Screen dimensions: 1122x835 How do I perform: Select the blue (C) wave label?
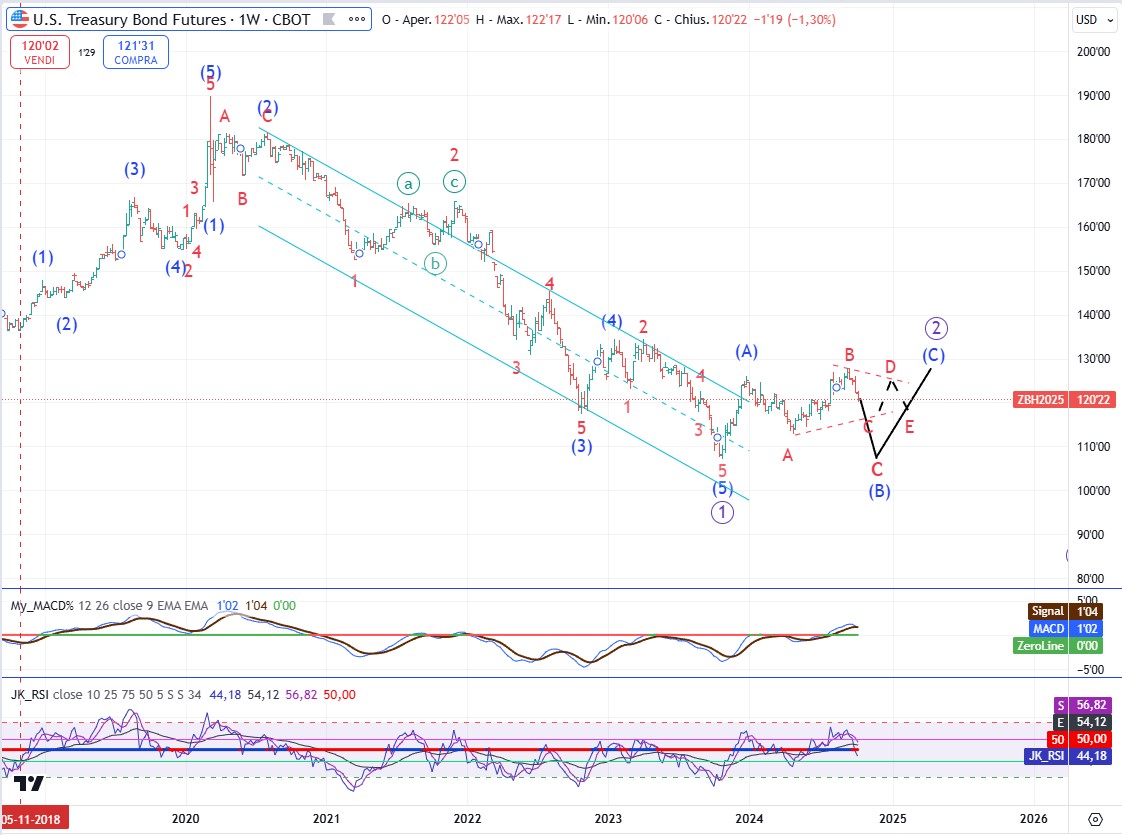[933, 355]
